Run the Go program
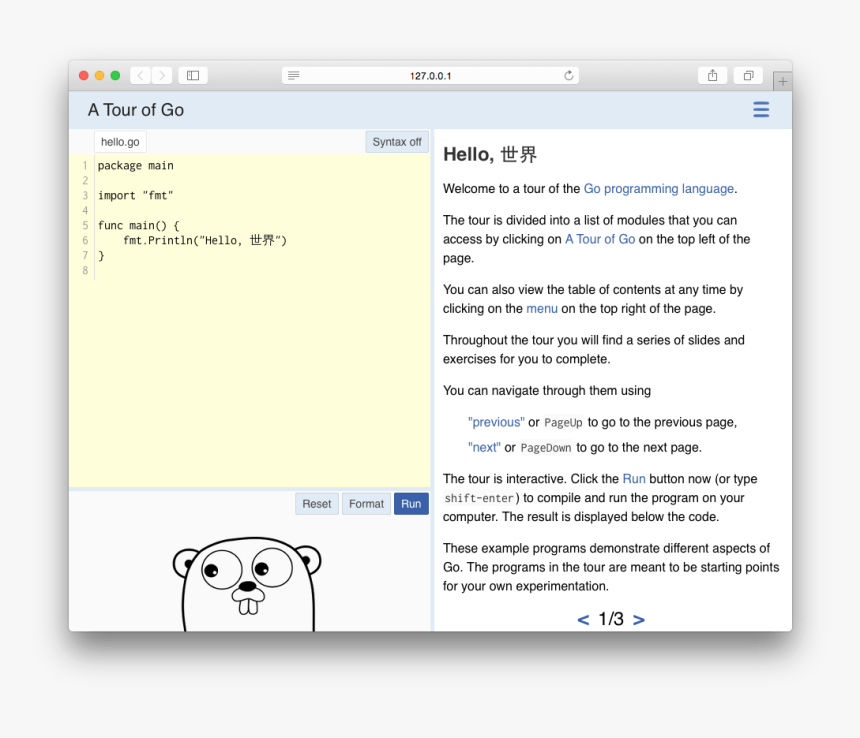The image size is (860, 738). pyautogui.click(x=411, y=503)
